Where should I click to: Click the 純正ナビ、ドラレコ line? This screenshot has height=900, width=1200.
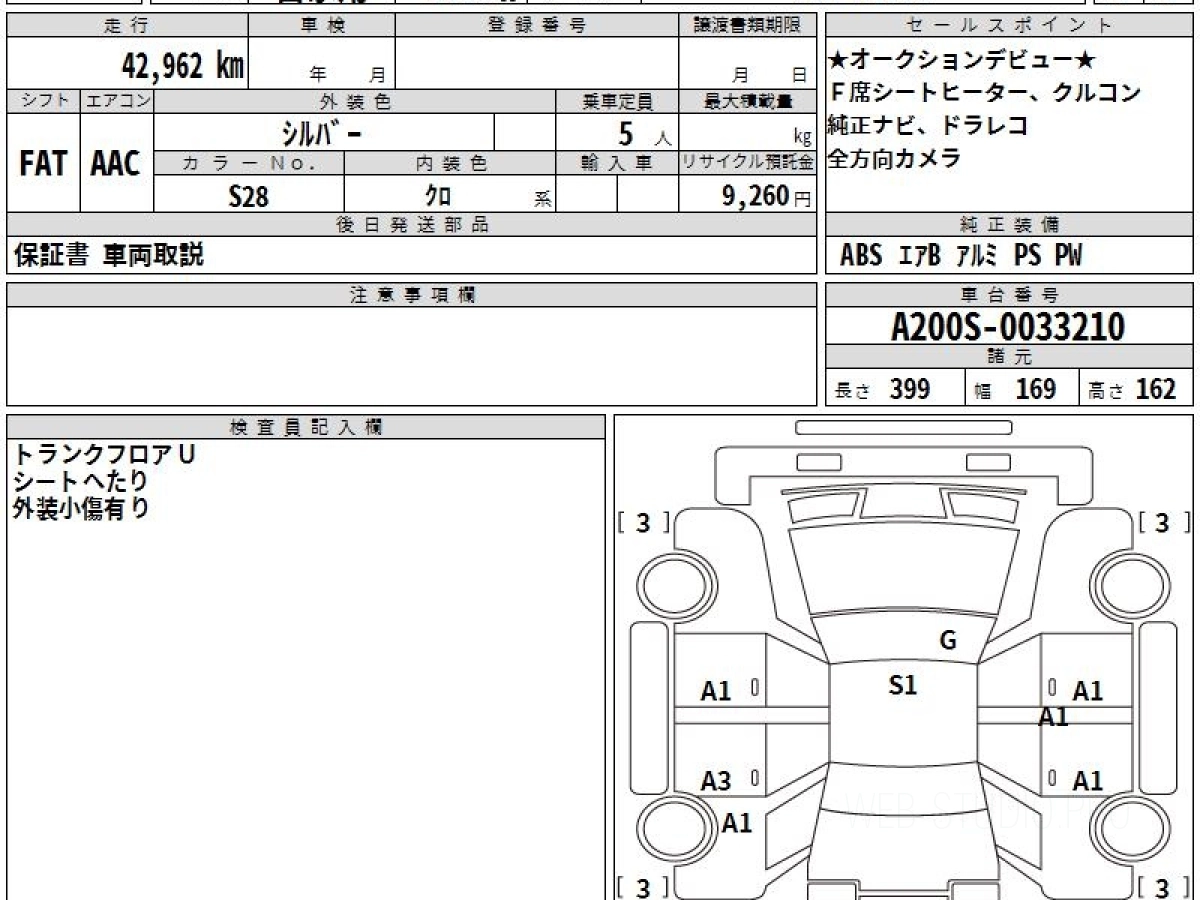(928, 125)
